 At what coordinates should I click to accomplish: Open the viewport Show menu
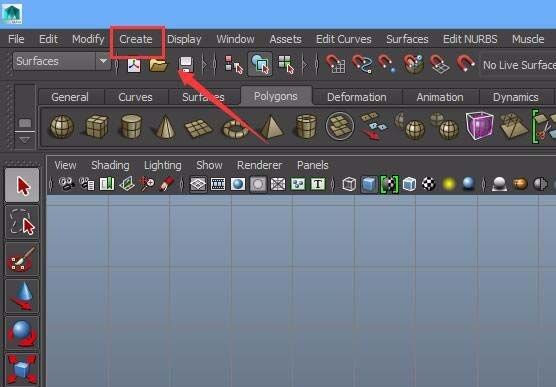(x=209, y=165)
